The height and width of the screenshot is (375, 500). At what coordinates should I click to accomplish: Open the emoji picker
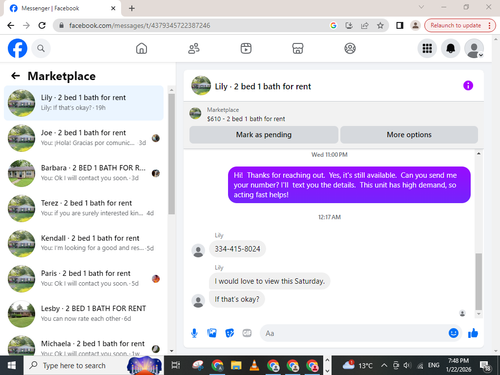coord(453,333)
